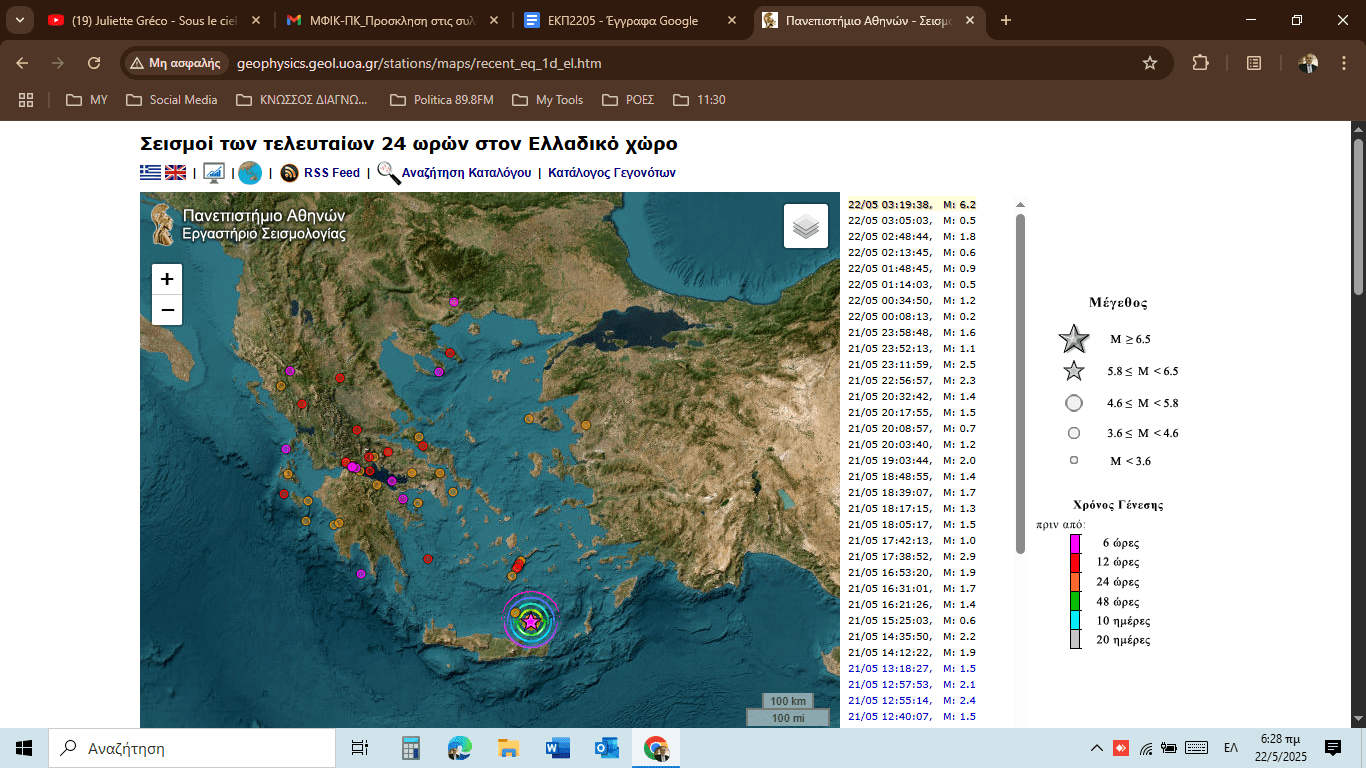Open Microsoft Edge from the taskbar

(x=459, y=748)
